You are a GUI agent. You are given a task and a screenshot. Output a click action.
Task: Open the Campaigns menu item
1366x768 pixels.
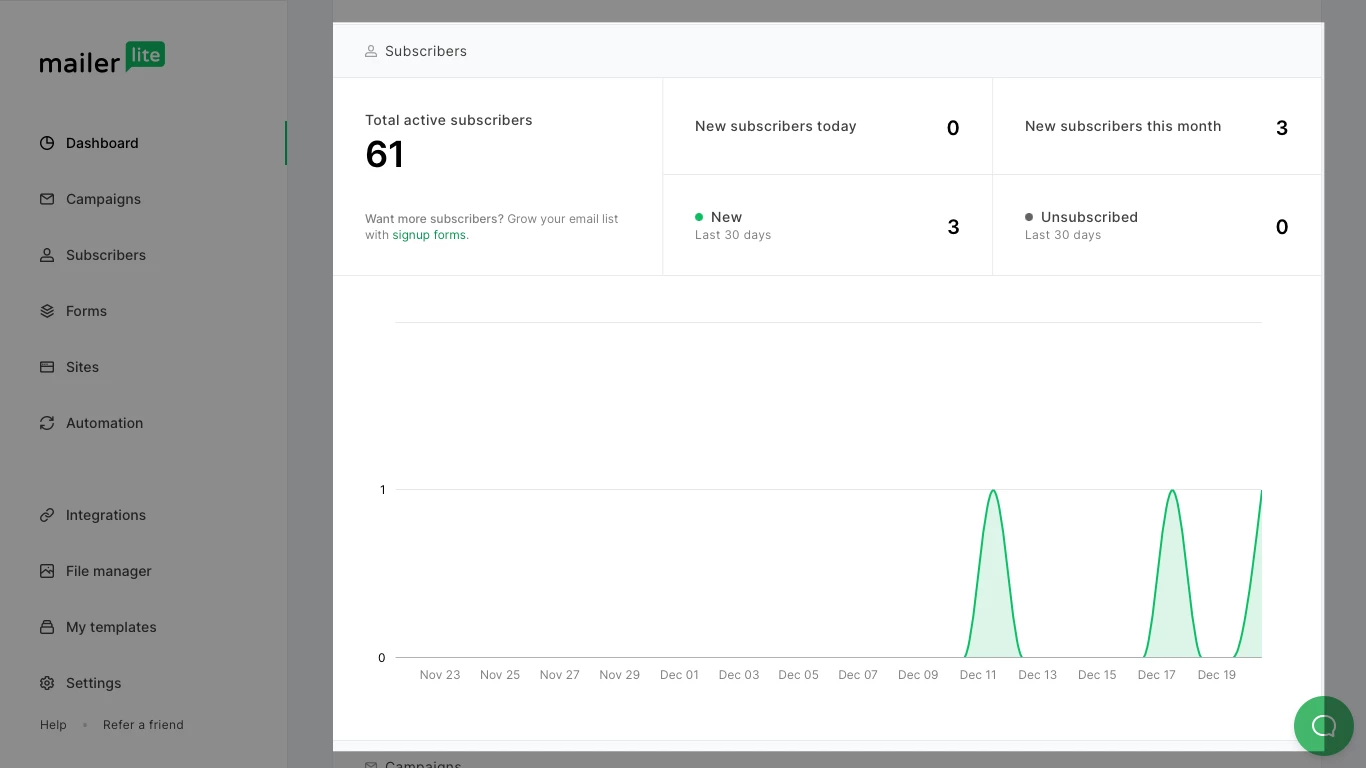click(103, 199)
